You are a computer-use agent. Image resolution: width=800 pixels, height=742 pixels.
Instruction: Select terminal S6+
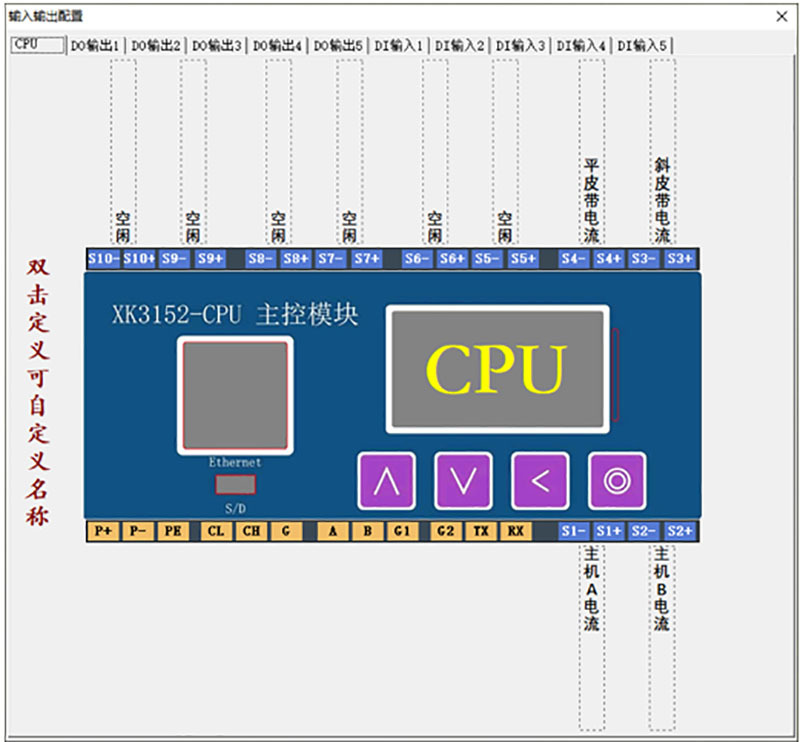pos(453,259)
